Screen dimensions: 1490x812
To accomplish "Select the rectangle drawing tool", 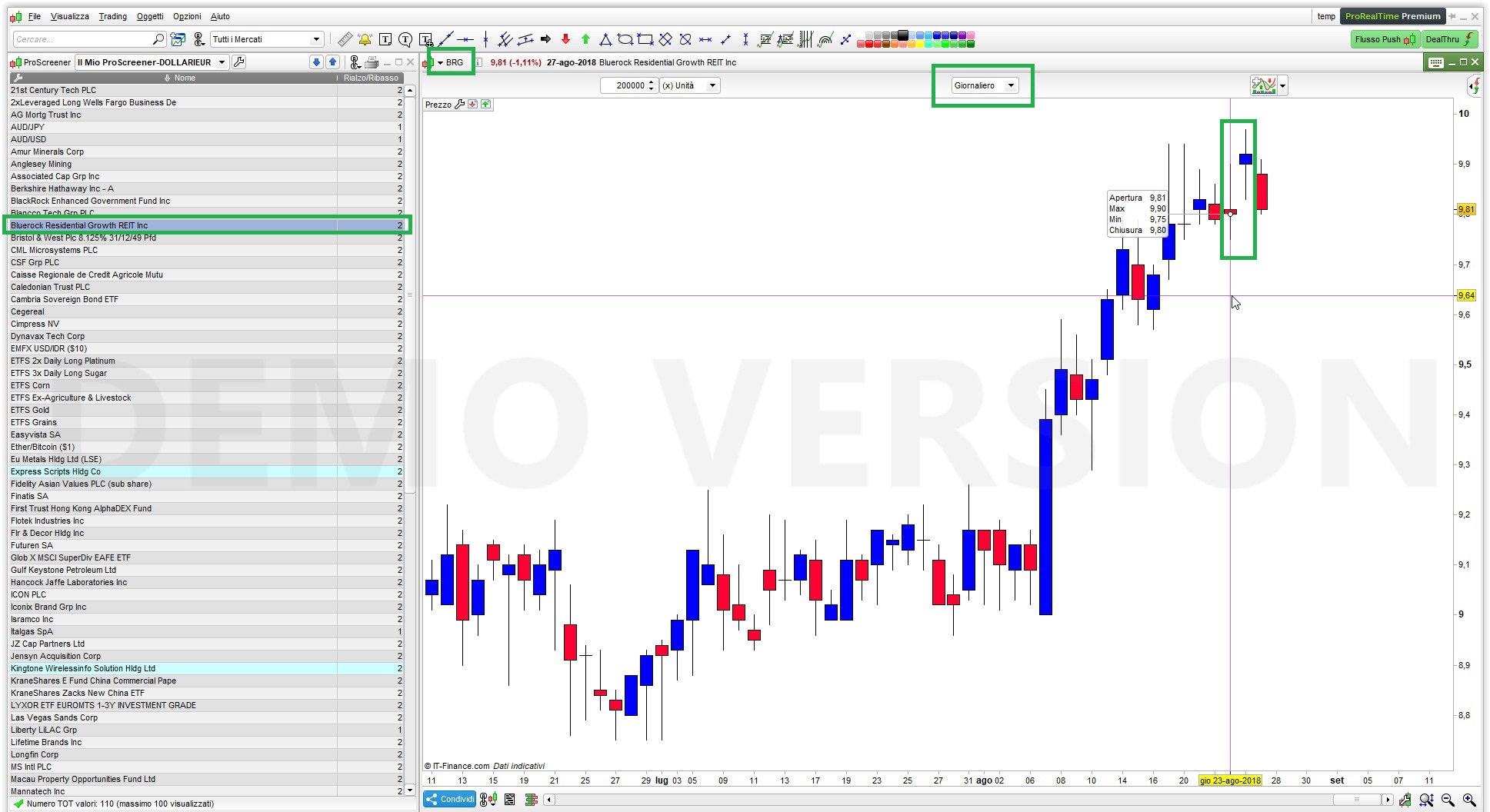I will click(645, 39).
